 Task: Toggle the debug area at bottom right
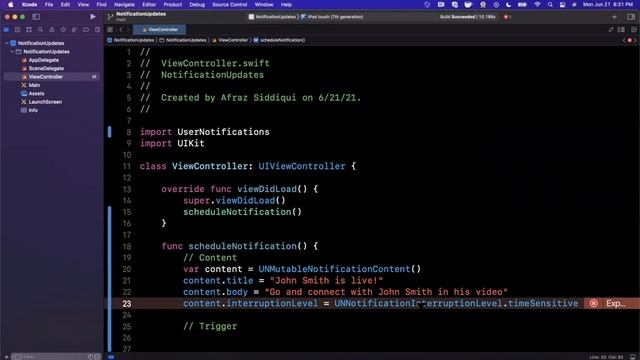pos(633,357)
